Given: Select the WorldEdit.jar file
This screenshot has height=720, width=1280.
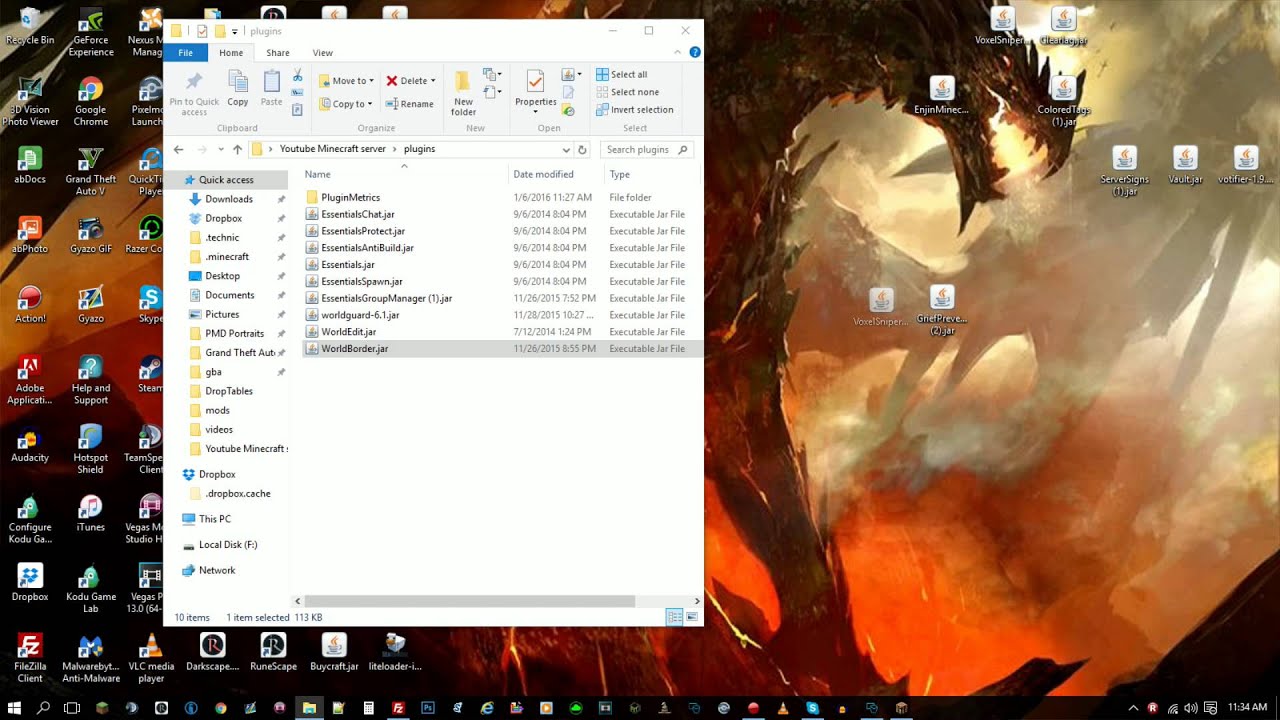Looking at the screenshot, I should (349, 332).
